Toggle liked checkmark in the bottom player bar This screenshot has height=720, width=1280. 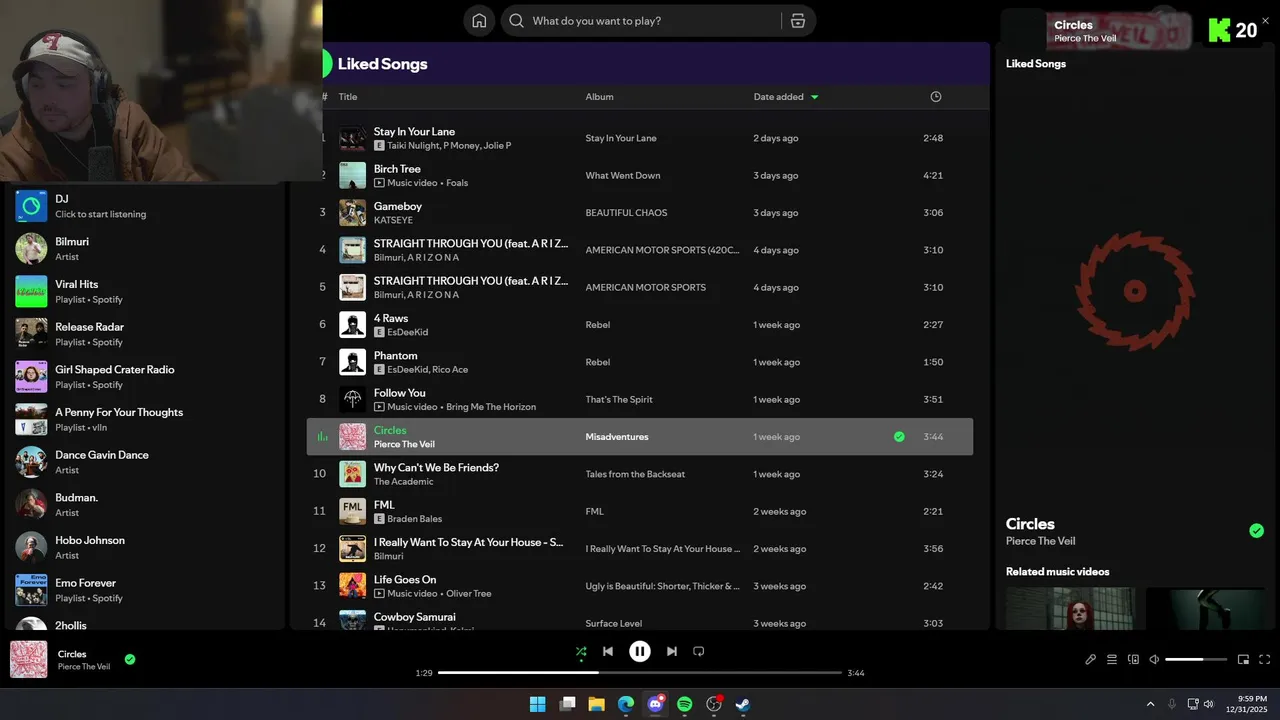tap(130, 659)
